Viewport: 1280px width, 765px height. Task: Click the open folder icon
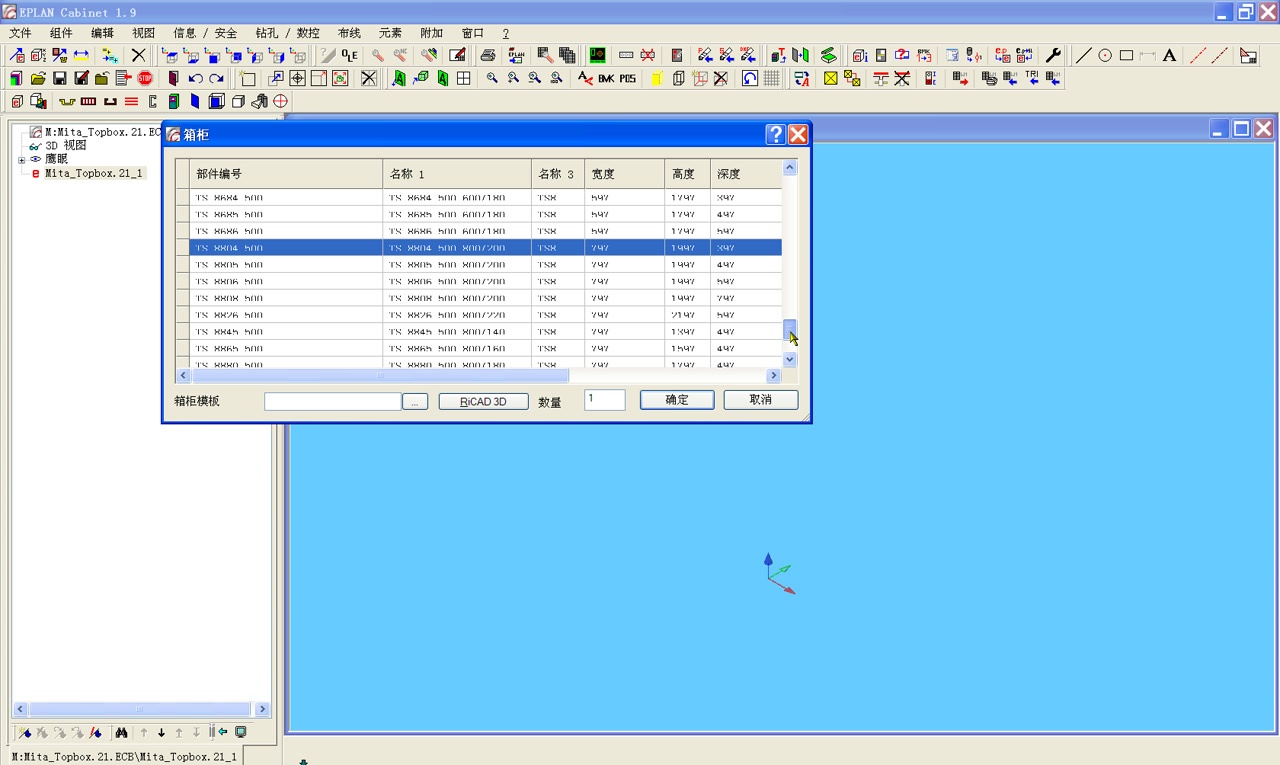click(x=37, y=78)
